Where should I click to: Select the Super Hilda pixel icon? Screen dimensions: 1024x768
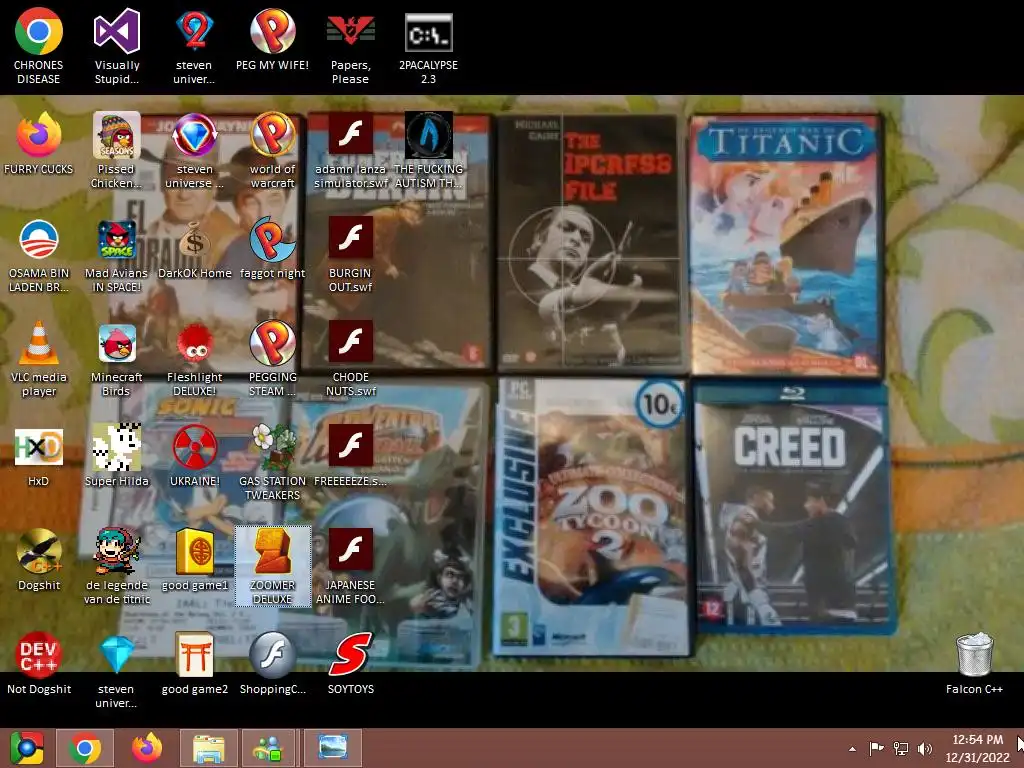click(116, 457)
